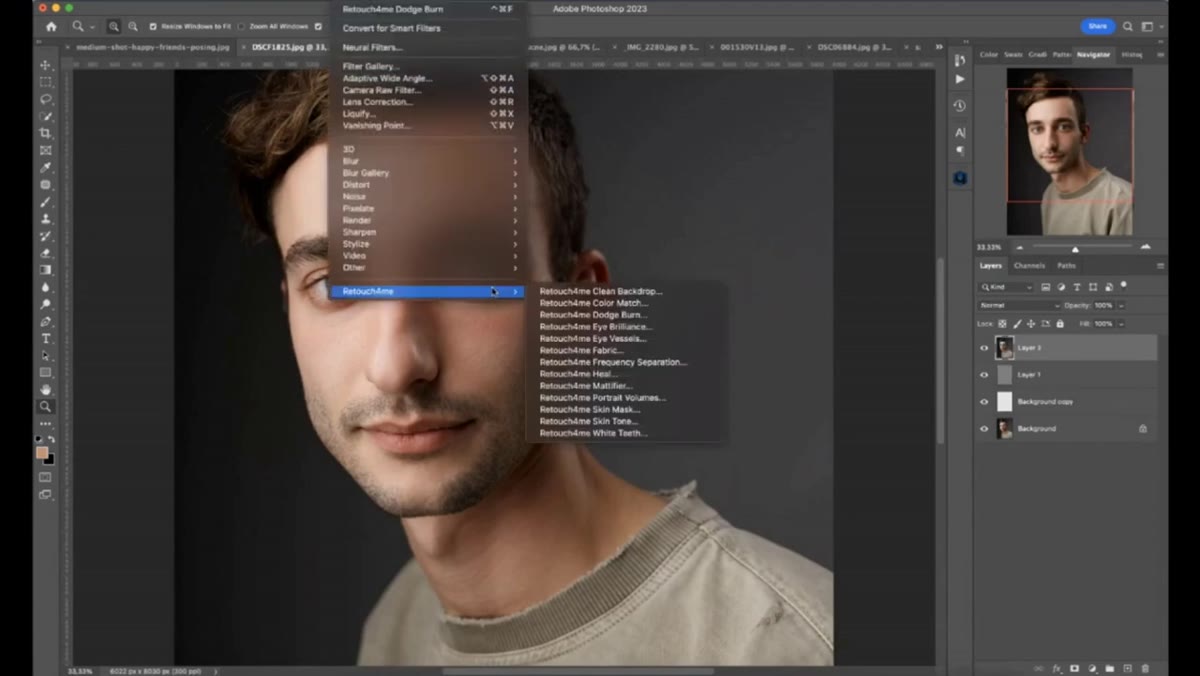The height and width of the screenshot is (676, 1200).
Task: Select the Lasso tool
Action: 46,99
